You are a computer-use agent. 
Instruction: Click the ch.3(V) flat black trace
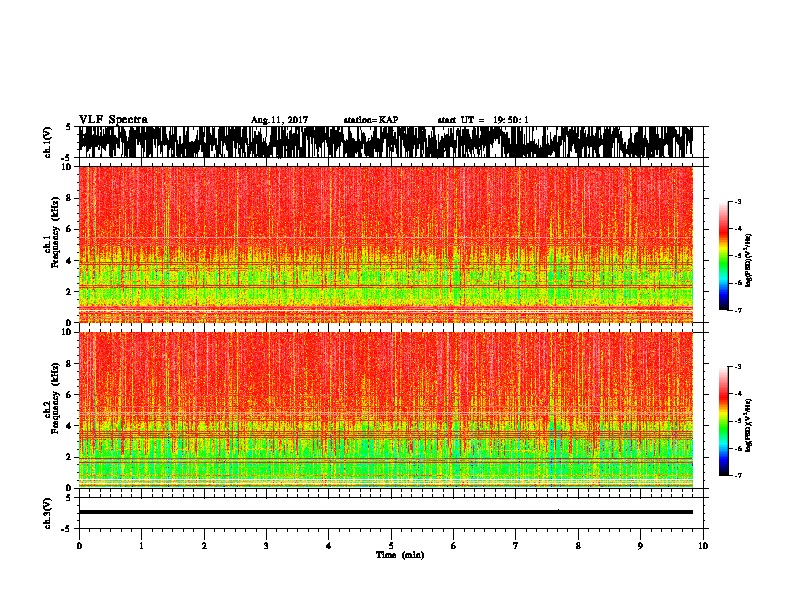click(385, 512)
